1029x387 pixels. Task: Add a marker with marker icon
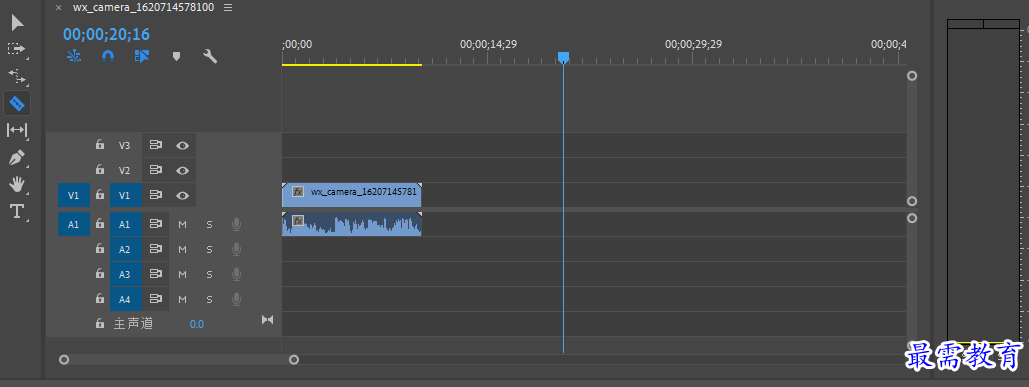coord(176,56)
